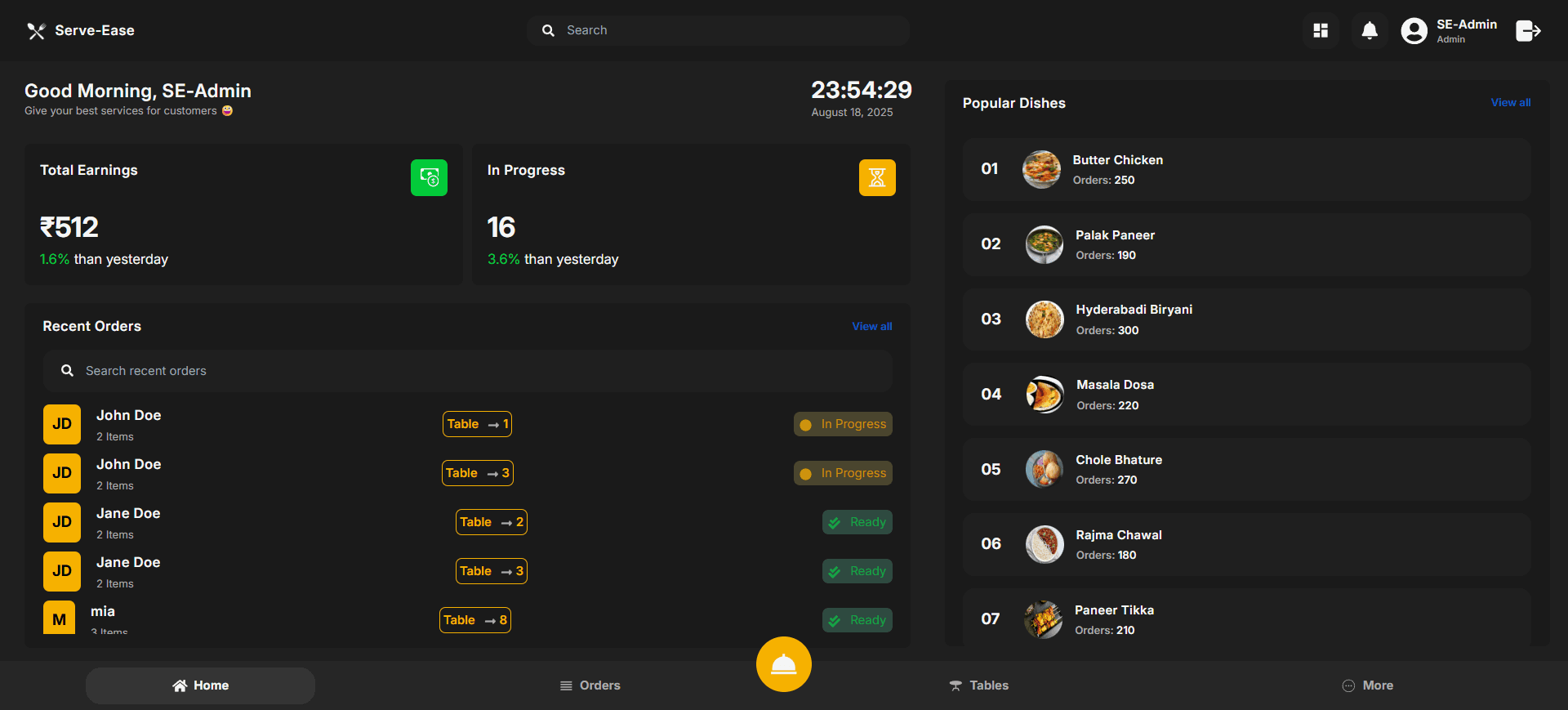1568x710 pixels.
Task: Open notifications bell icon
Action: click(1370, 31)
